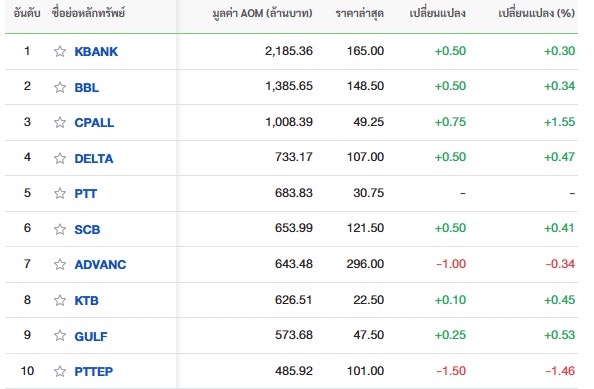
Task: Toggle PTTEP favorite star
Action: coord(60,371)
